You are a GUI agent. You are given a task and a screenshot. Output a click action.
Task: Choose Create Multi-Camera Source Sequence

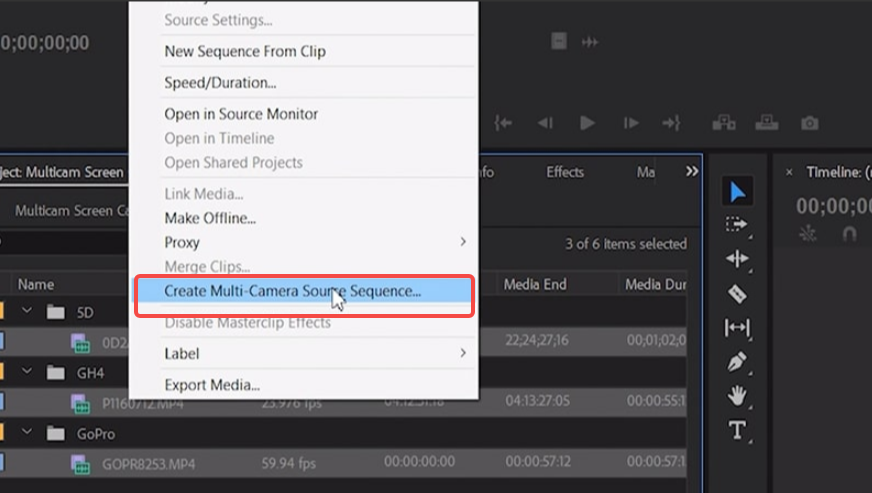[293, 291]
